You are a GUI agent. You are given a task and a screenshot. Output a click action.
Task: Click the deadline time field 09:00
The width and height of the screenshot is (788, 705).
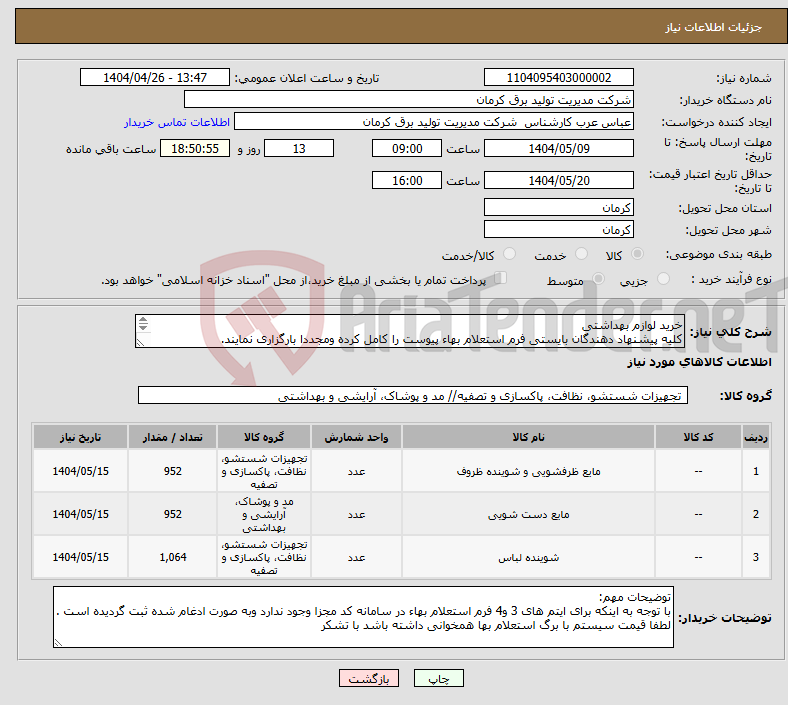[x=407, y=149]
